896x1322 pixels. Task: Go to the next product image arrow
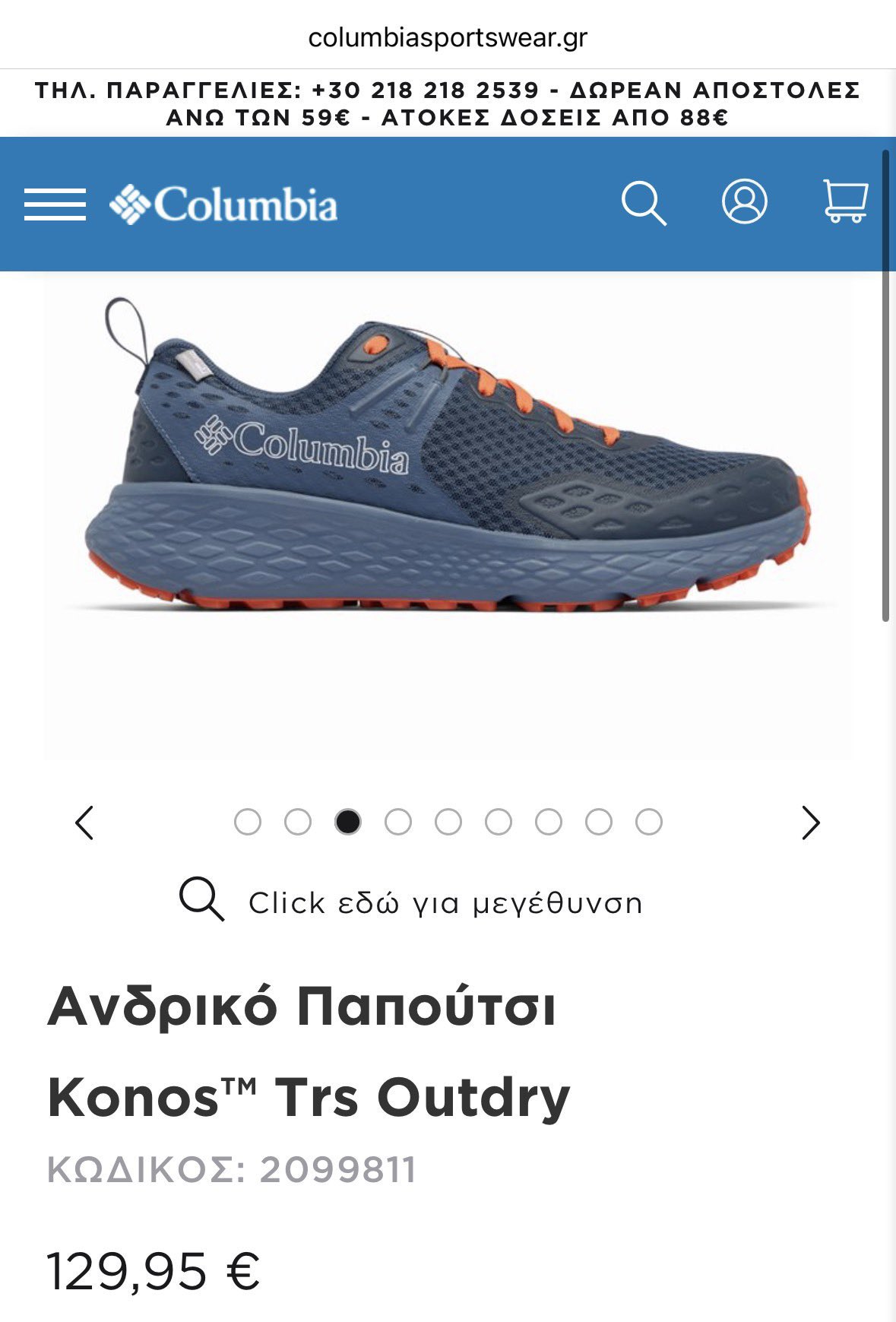[x=811, y=823]
